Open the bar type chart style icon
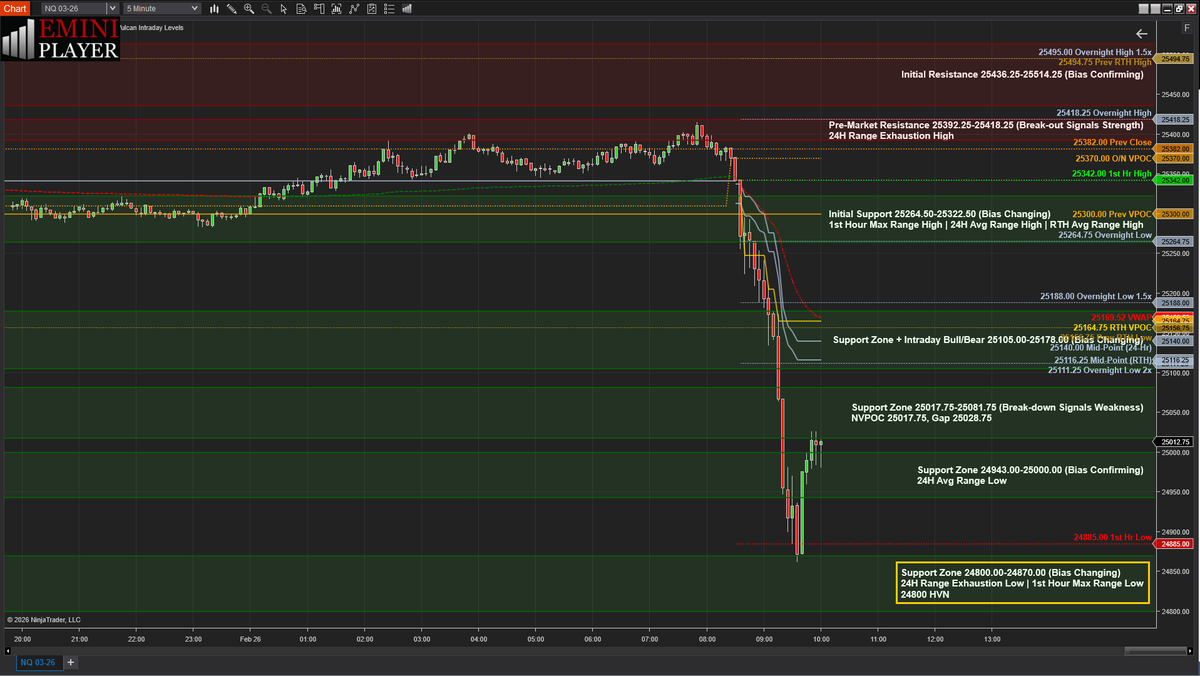This screenshot has height=676, width=1200. pyautogui.click(x=215, y=8)
